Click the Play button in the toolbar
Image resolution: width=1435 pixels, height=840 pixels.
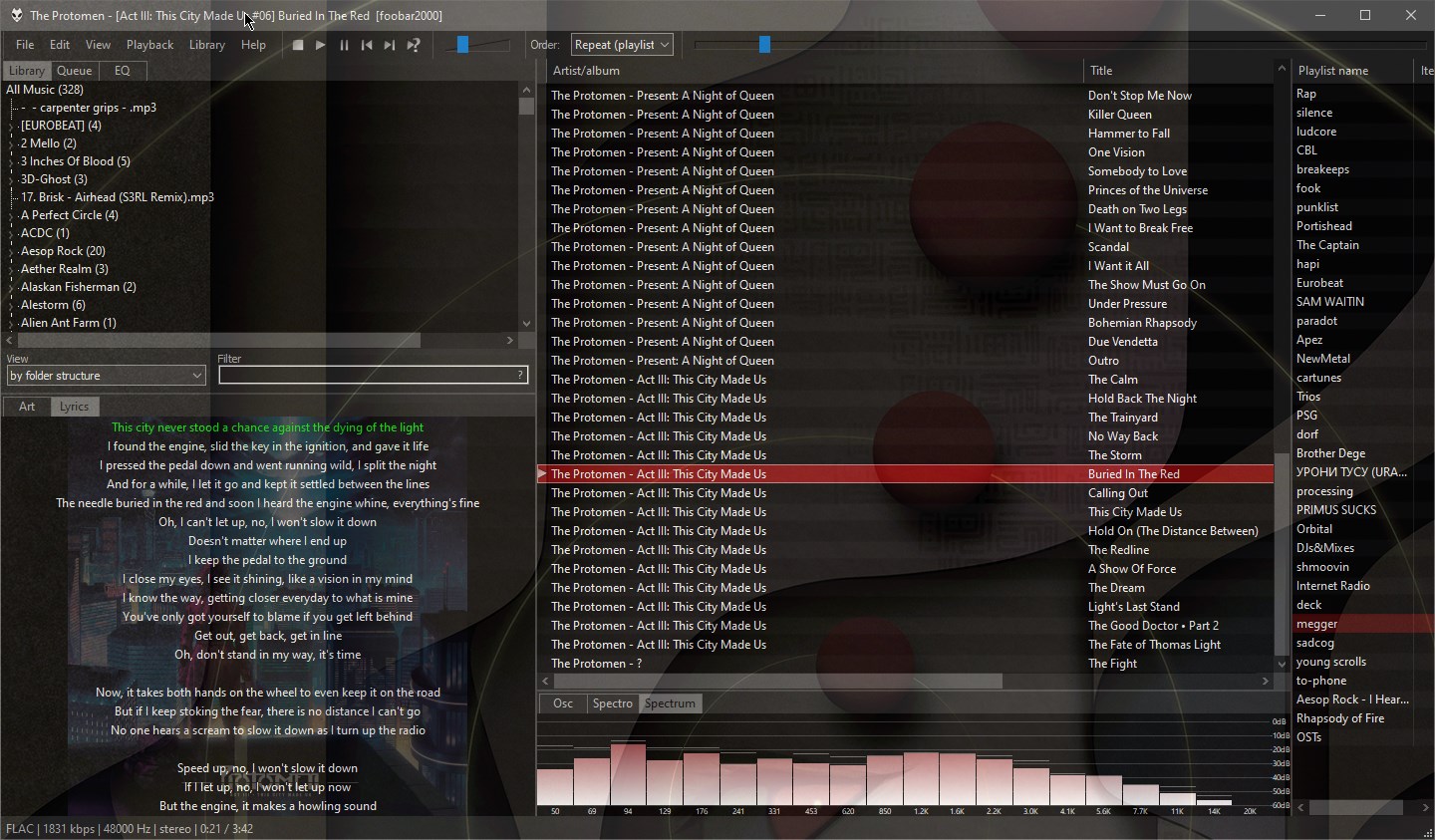pos(321,45)
